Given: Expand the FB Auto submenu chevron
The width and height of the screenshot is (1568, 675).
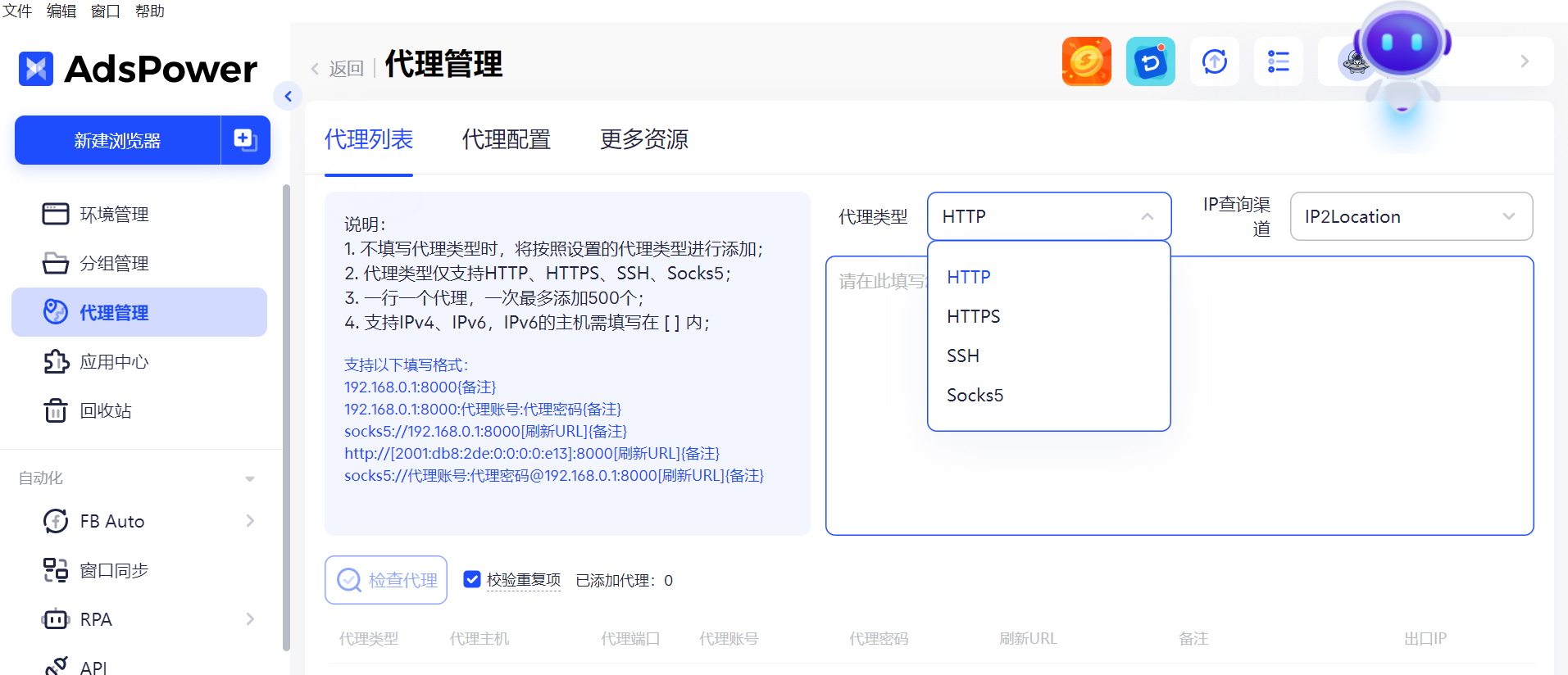Looking at the screenshot, I should 250,521.
